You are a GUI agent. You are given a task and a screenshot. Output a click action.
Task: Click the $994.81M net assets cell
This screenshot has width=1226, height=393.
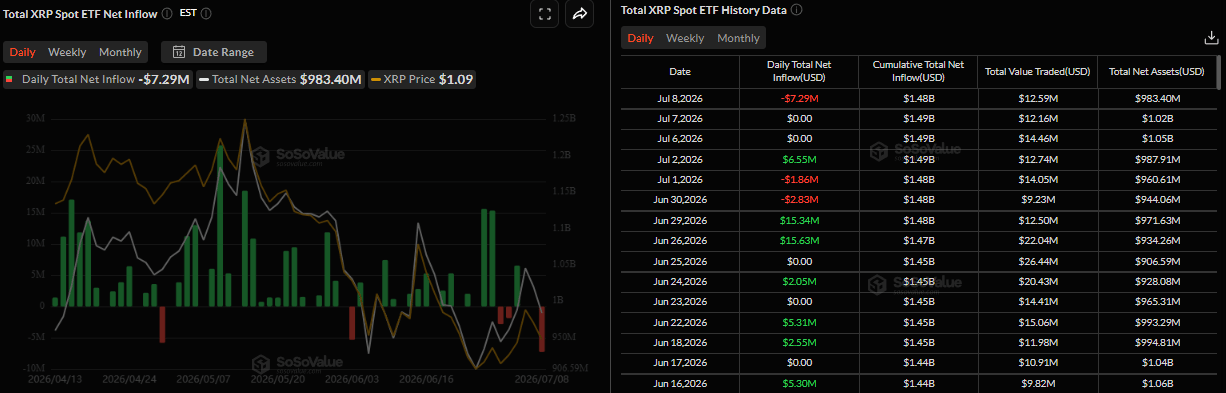1157,343
